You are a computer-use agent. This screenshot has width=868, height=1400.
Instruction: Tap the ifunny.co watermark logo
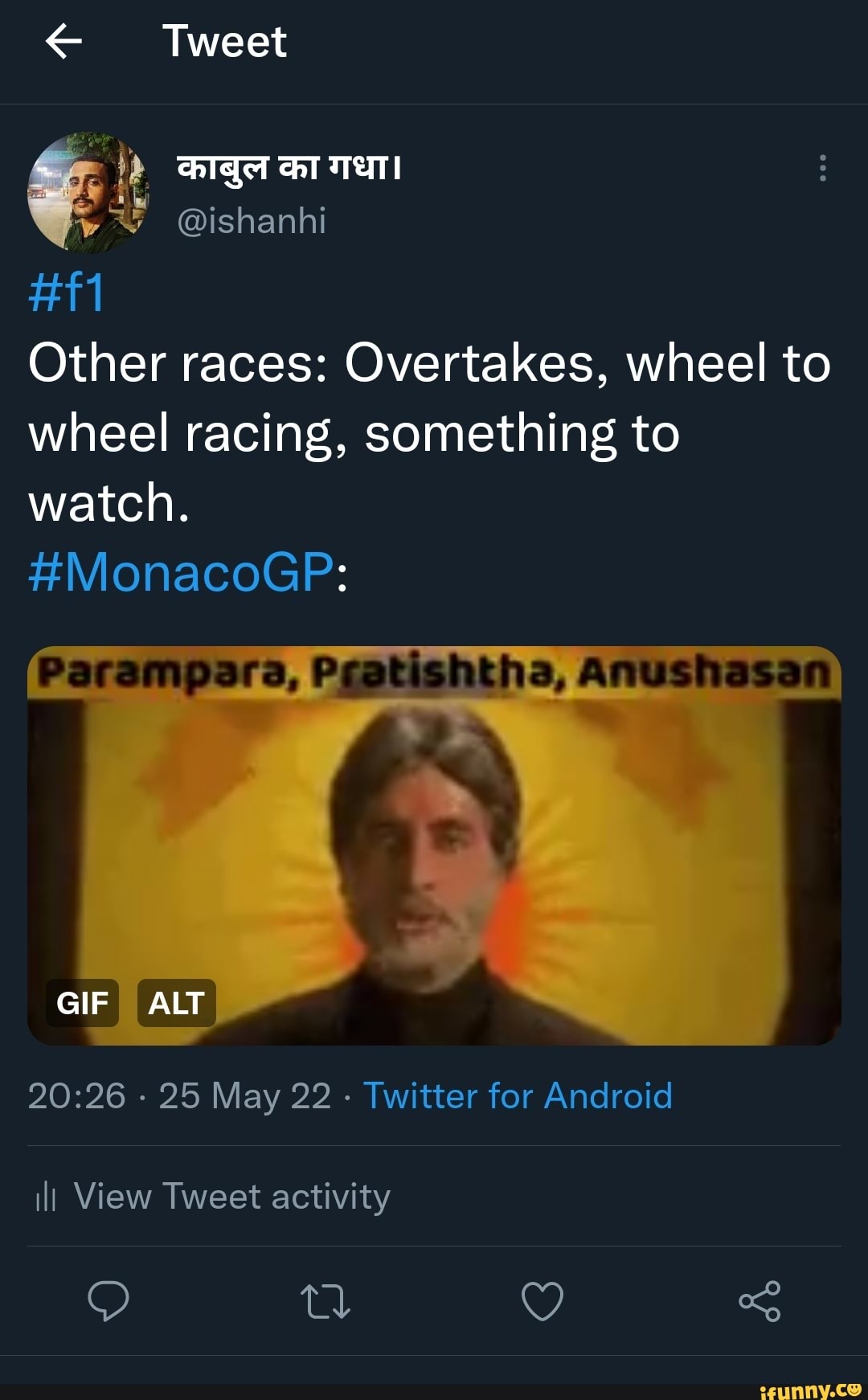809,1389
